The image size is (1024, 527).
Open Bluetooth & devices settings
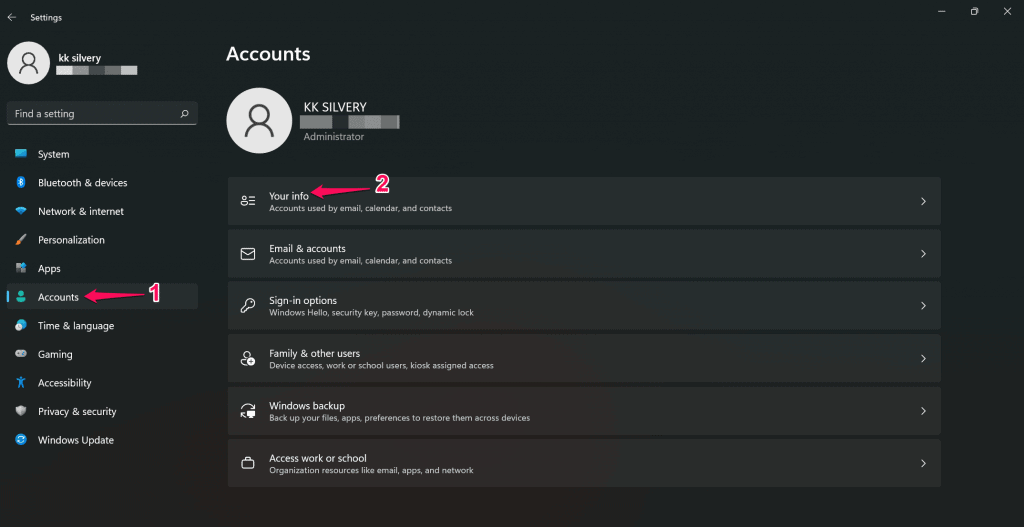coord(102,183)
